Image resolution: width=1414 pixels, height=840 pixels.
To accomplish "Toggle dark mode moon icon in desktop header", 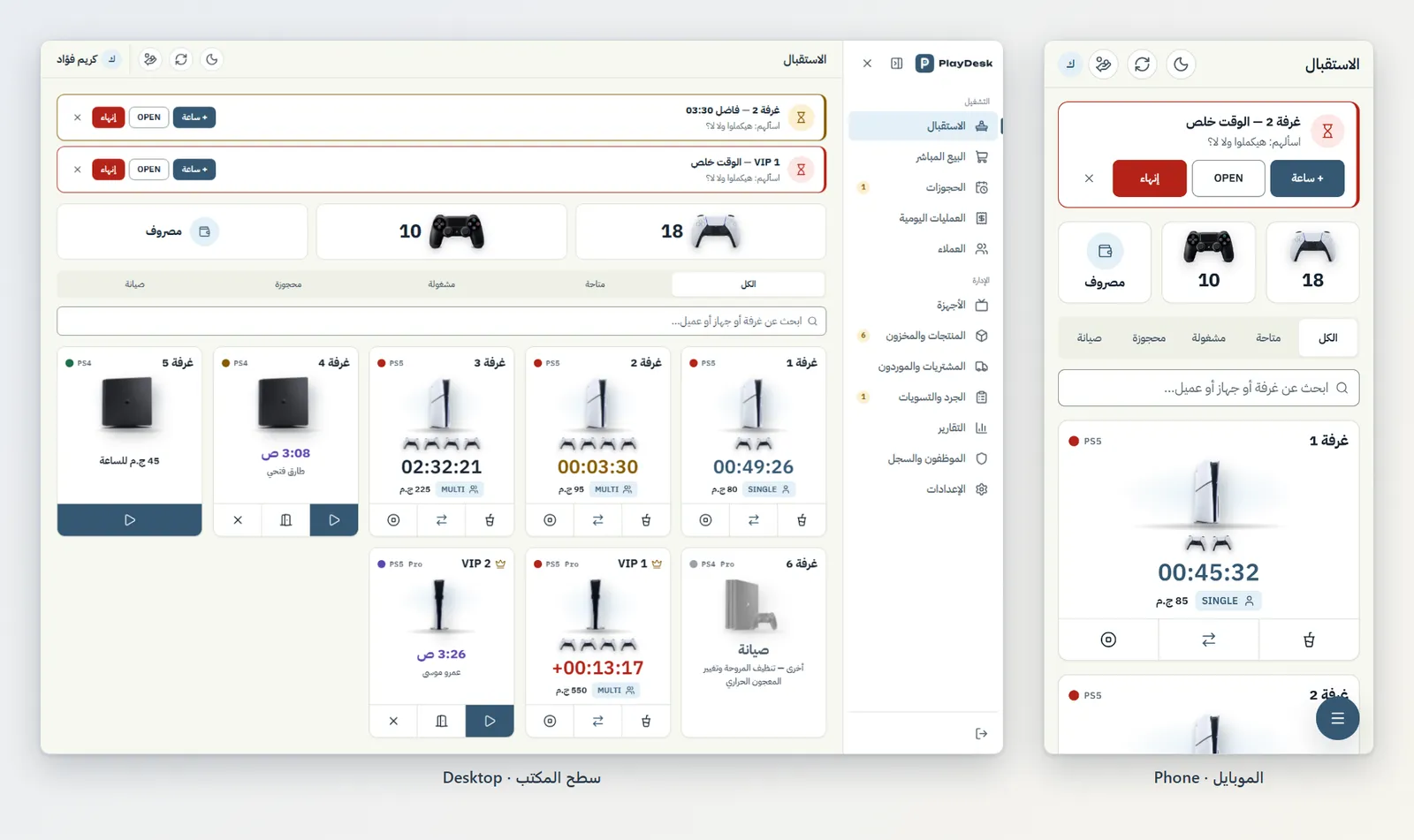I will 212,59.
